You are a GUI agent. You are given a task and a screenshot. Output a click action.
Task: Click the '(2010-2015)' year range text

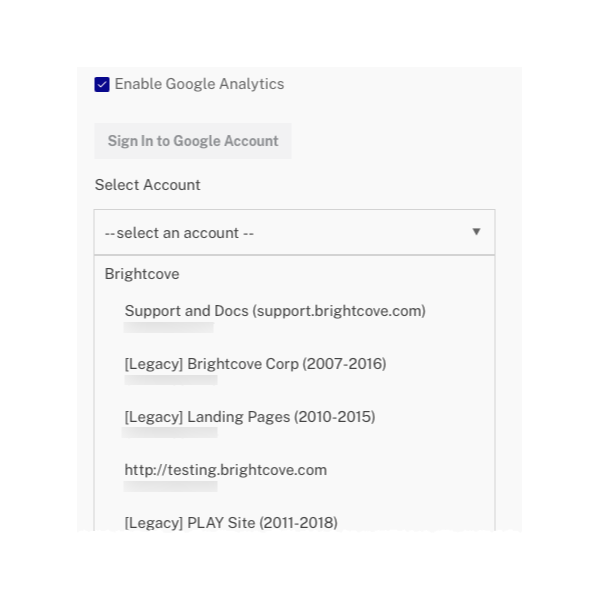335,417
